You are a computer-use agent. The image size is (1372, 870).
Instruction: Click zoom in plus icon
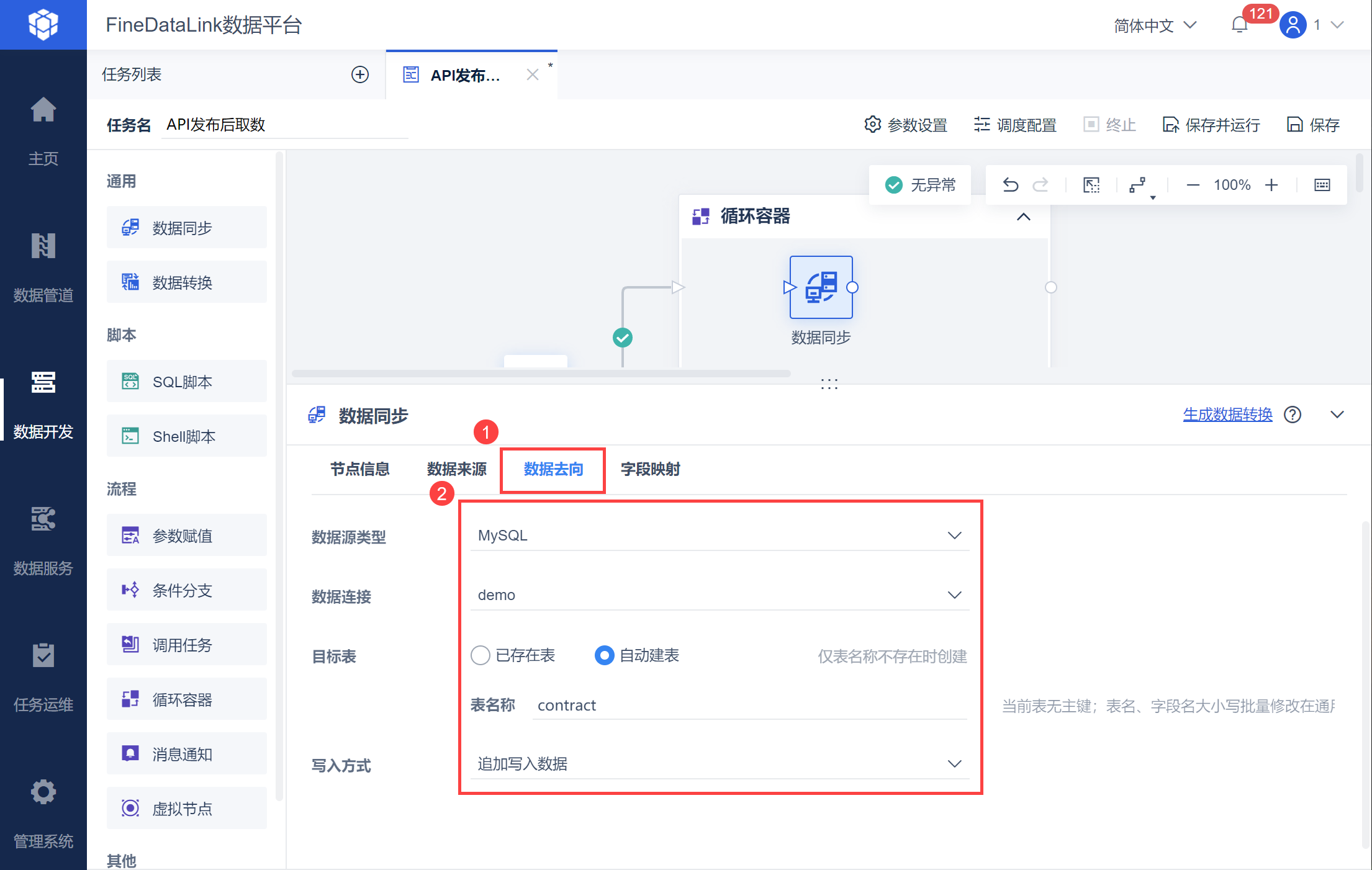(1271, 185)
